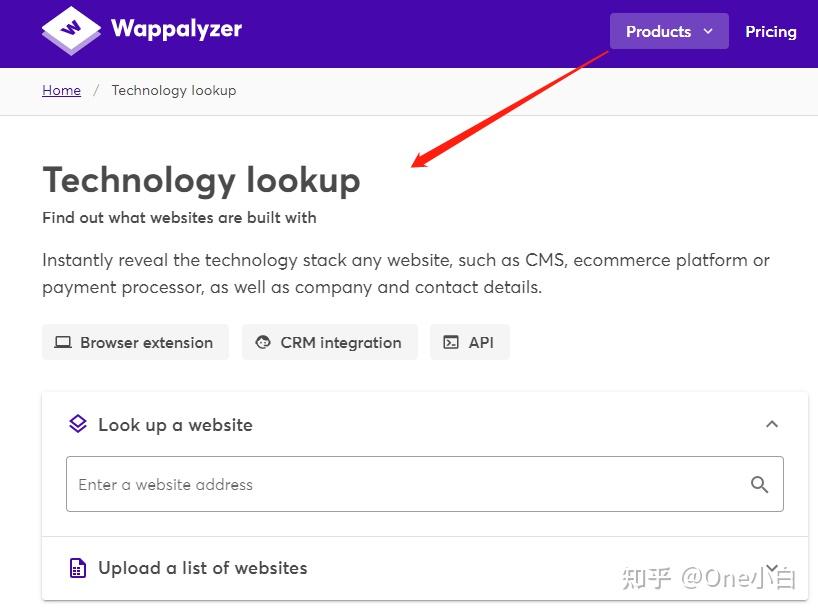Image resolution: width=818 pixels, height=611 pixels.
Task: Open the Home breadcrumb link
Action: pyautogui.click(x=61, y=90)
